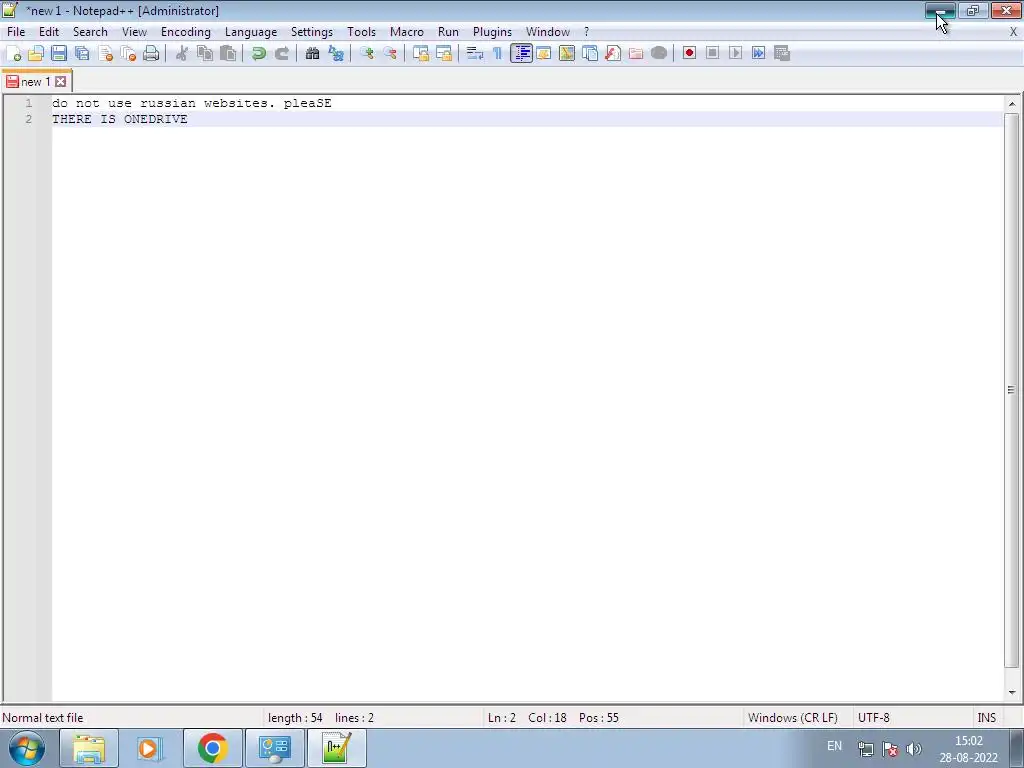Image resolution: width=1024 pixels, height=768 pixels.
Task: Close the current document via toolbar icon
Action: (x=105, y=54)
